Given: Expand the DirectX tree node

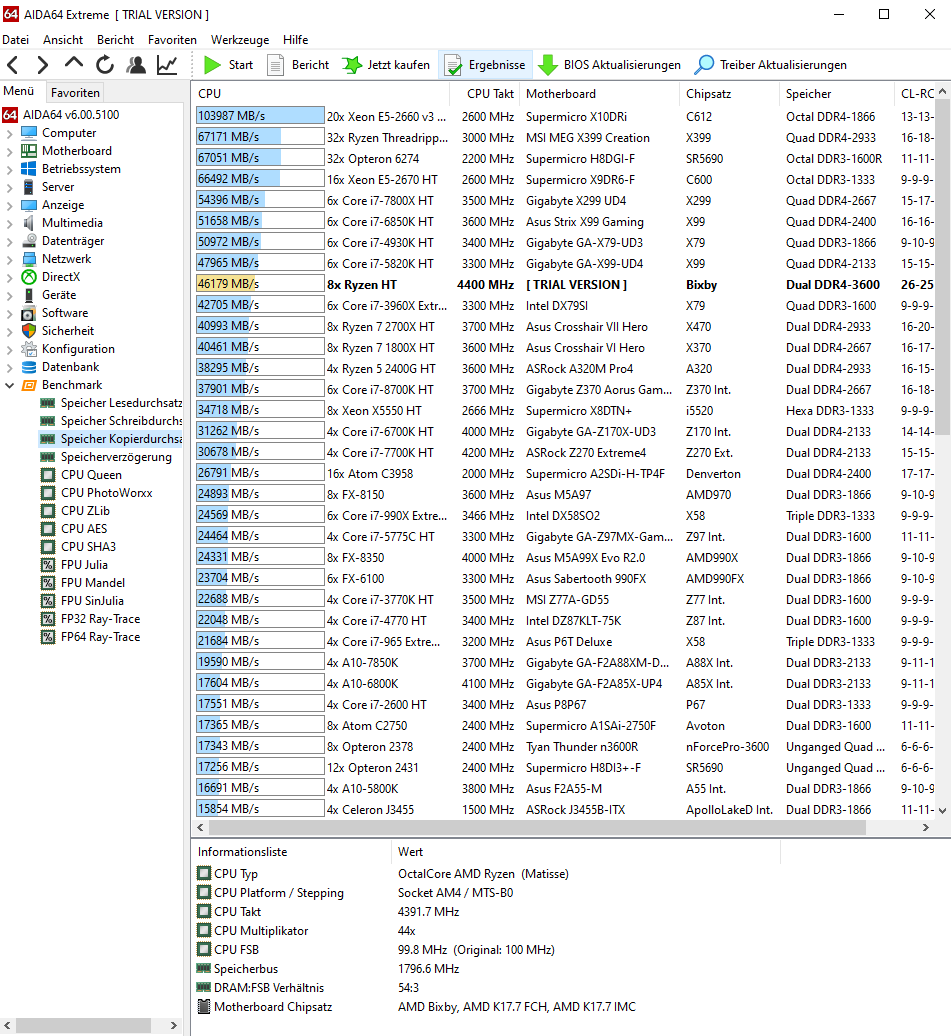Looking at the screenshot, I should click(x=9, y=278).
